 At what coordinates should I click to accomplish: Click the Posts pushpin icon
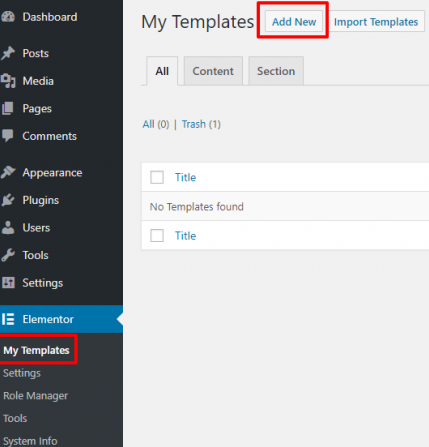pos(8,53)
